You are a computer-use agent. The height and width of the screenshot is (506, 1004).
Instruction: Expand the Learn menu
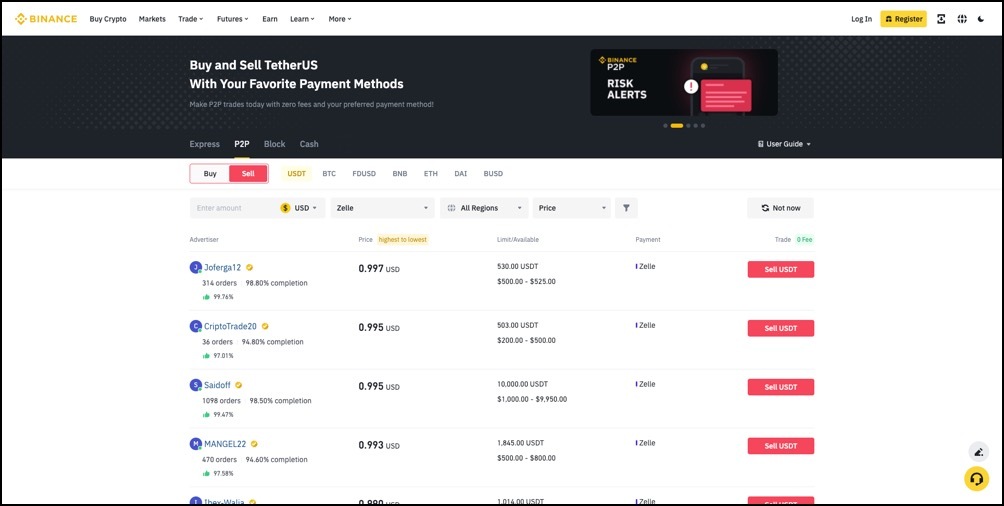tap(302, 19)
